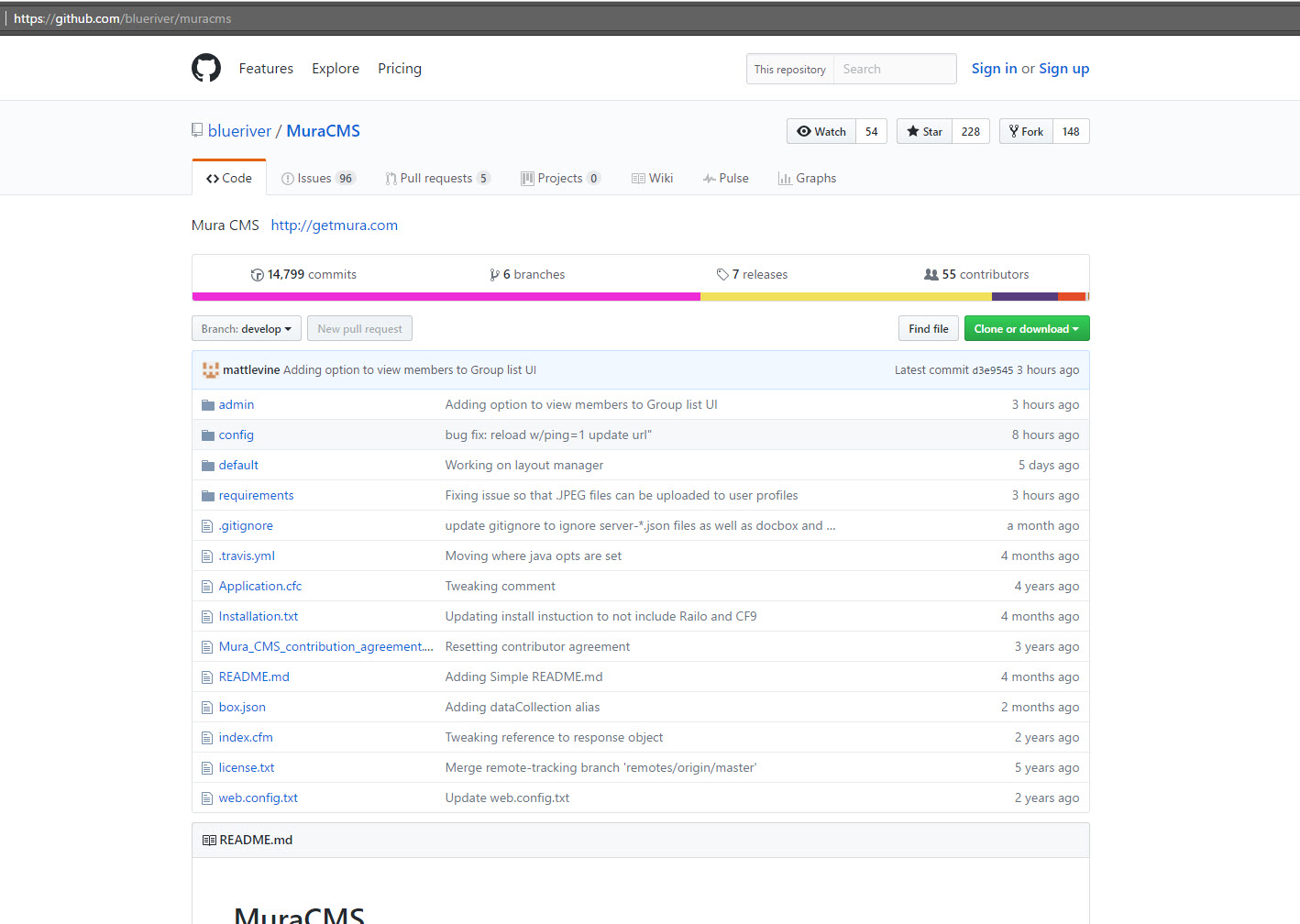
Task: Click the branches fork icon
Action: point(494,274)
